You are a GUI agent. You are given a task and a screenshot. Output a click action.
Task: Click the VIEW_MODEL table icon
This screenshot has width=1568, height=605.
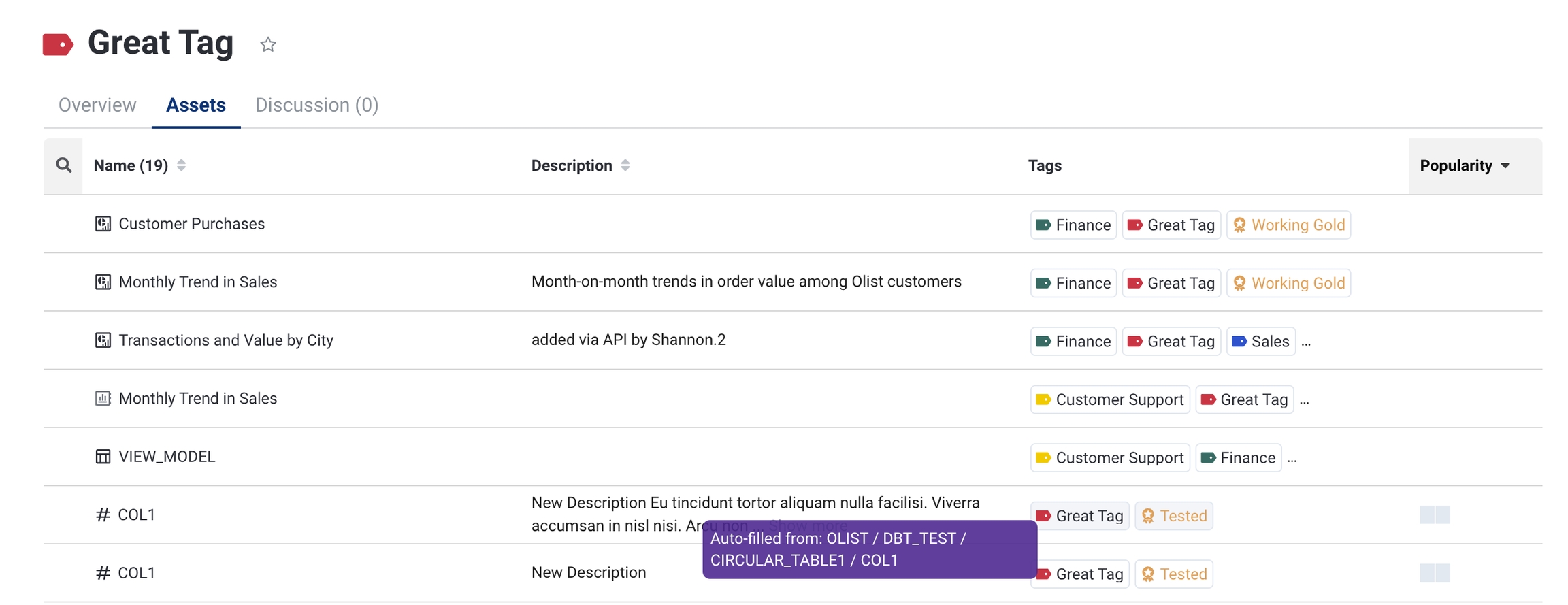coord(103,457)
